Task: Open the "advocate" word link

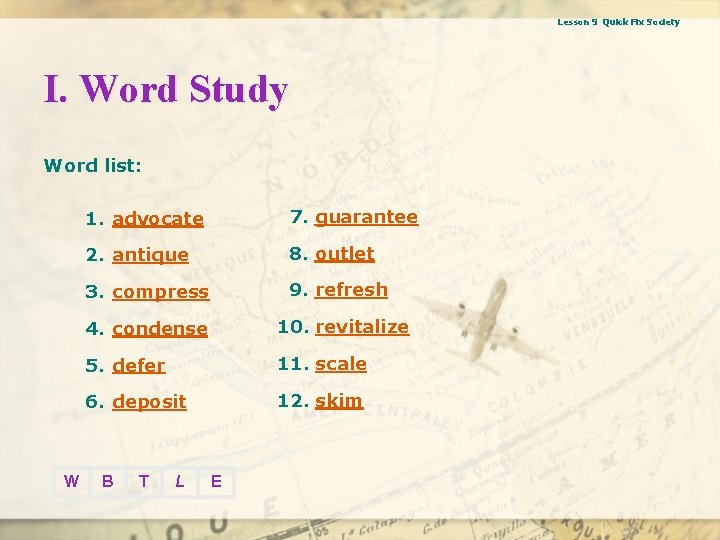Action: pos(158,219)
